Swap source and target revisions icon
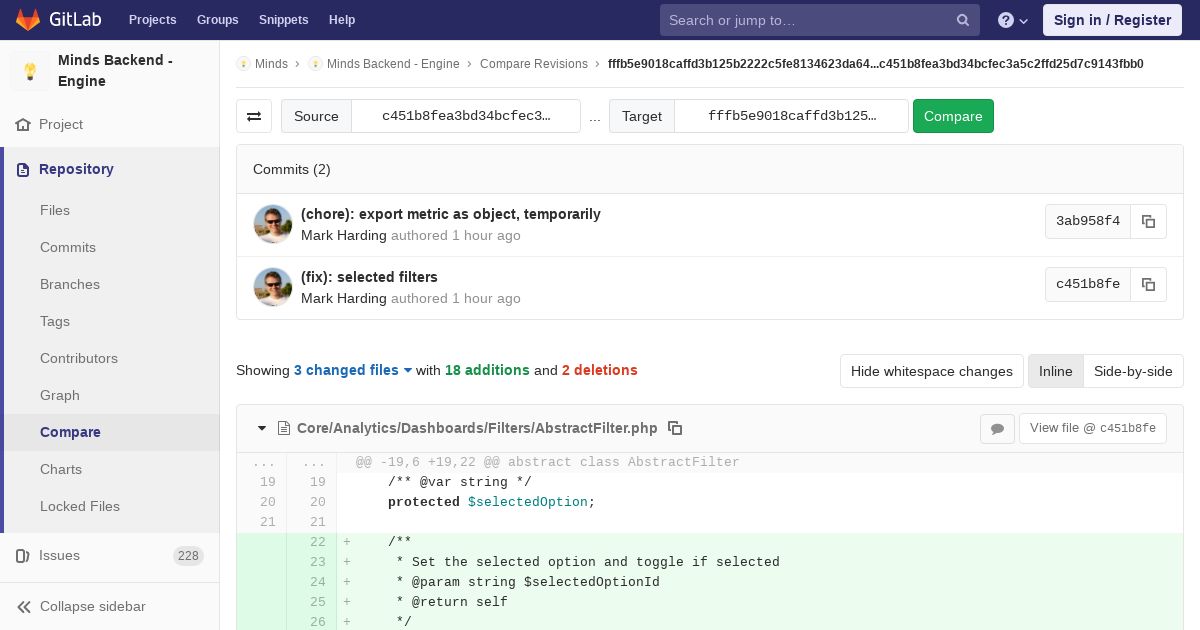Screen dimensions: 1200x630 (254, 116)
